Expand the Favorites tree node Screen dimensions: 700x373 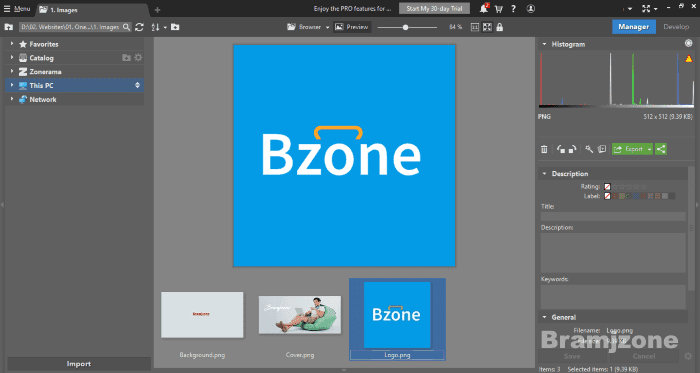pyautogui.click(x=12, y=44)
